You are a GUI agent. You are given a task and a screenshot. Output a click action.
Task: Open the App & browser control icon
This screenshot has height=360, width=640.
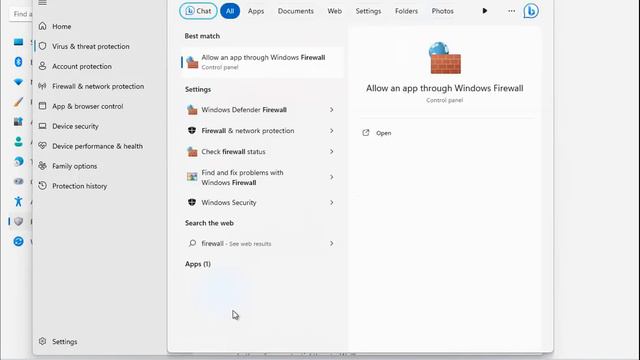(x=42, y=106)
